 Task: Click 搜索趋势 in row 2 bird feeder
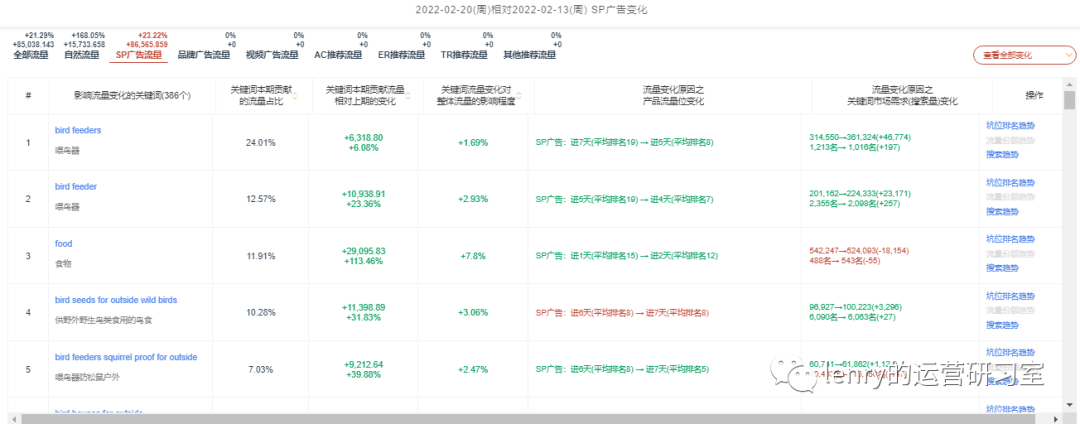click(x=1002, y=211)
